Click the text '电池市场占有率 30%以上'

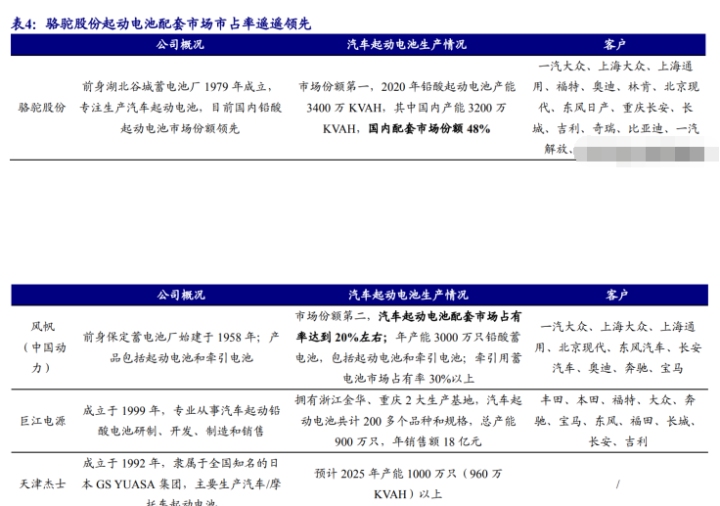pyautogui.click(x=408, y=379)
